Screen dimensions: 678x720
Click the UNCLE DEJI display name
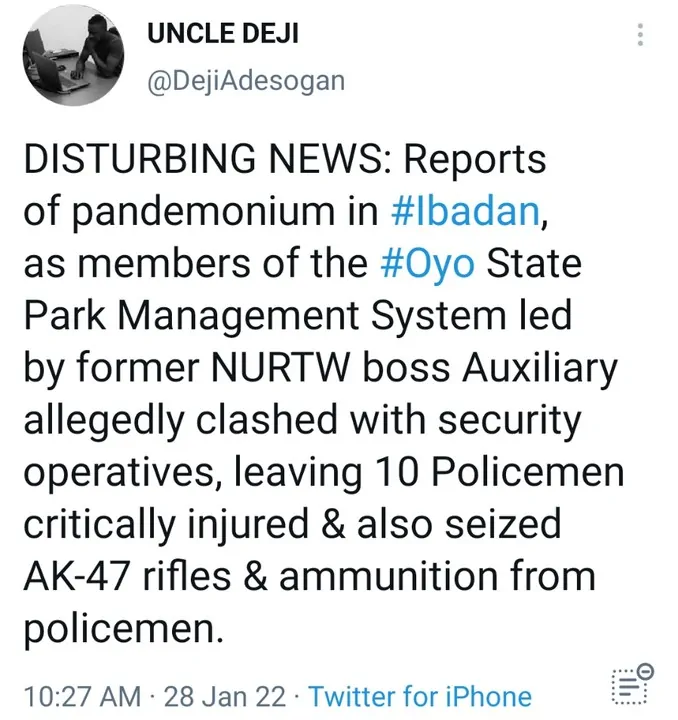[222, 33]
